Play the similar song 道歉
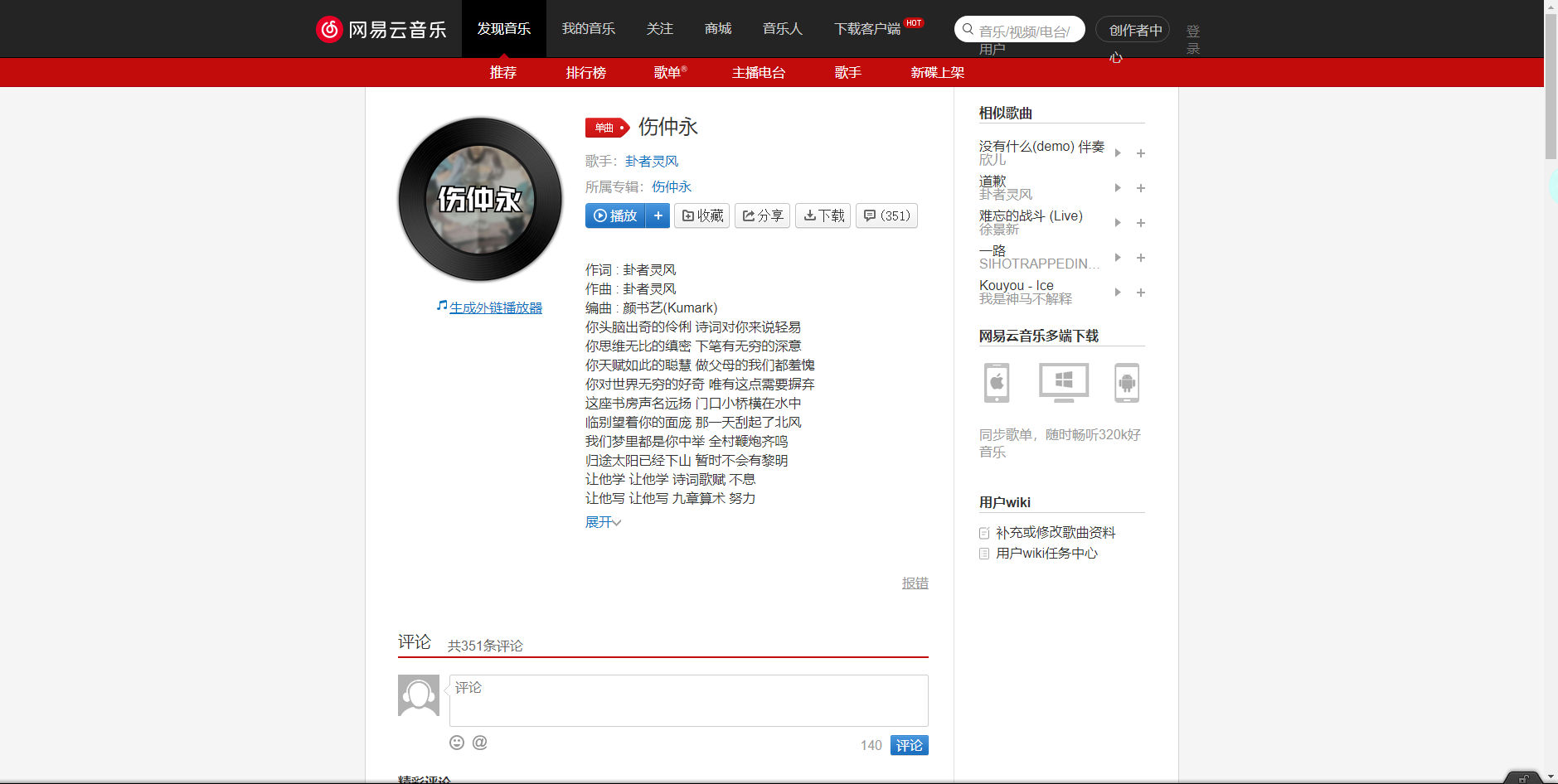This screenshot has height=784, width=1558. click(1117, 187)
